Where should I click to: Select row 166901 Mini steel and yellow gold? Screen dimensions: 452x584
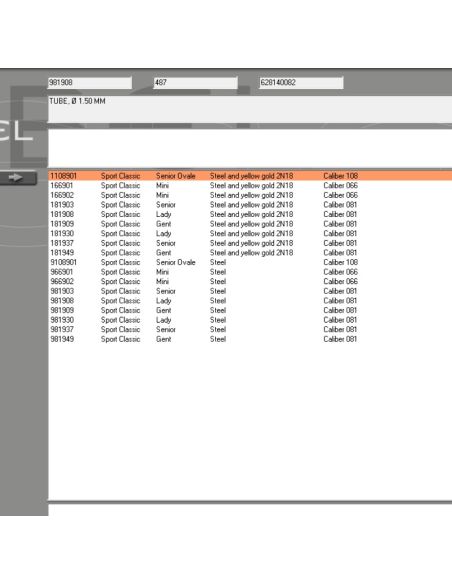250,185
